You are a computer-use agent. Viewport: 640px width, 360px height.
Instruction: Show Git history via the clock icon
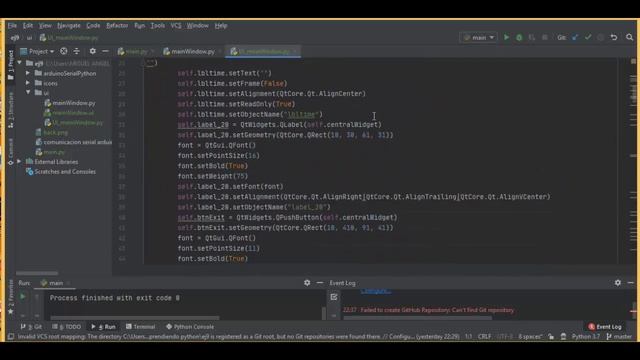[x=600, y=37]
